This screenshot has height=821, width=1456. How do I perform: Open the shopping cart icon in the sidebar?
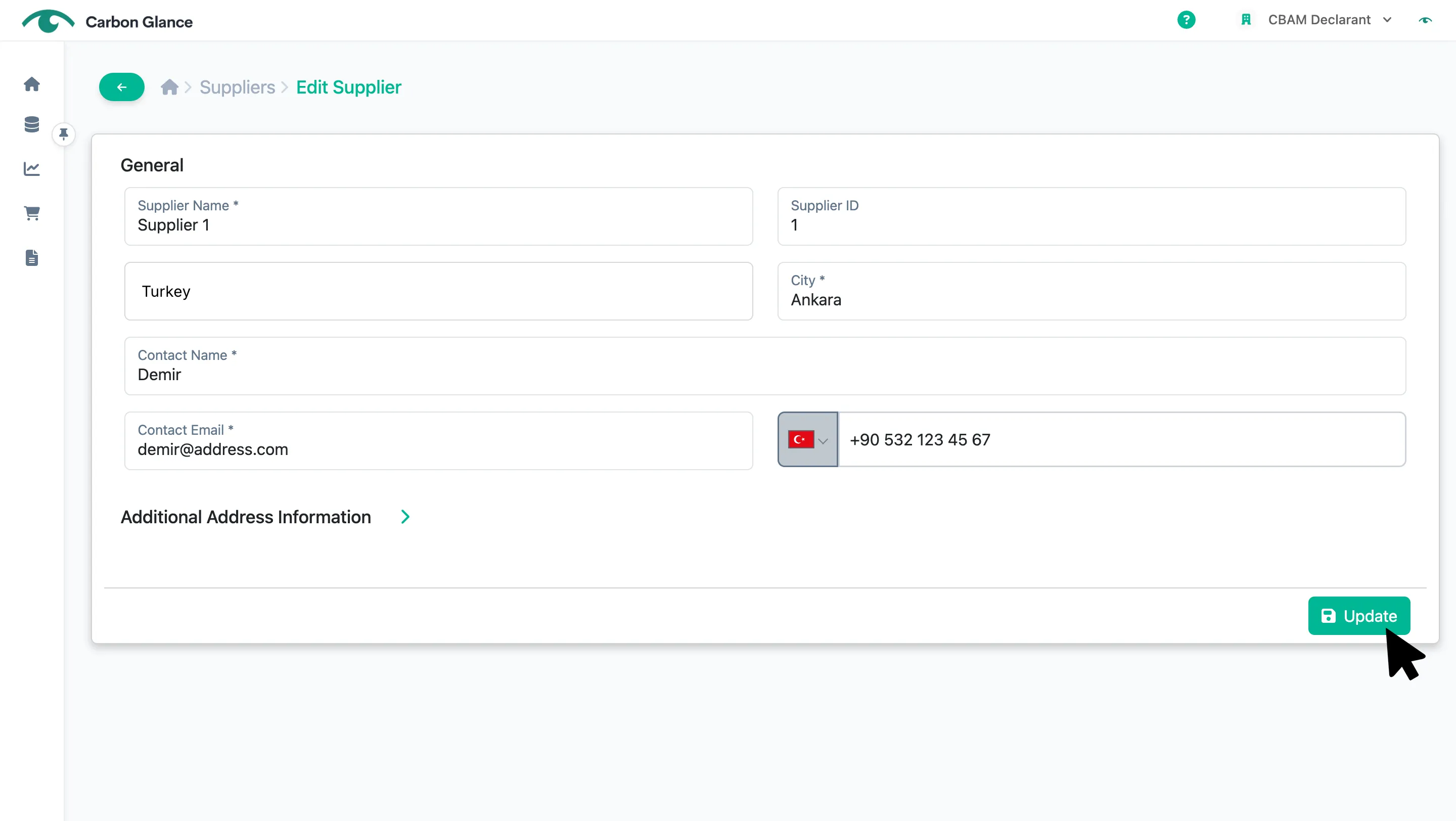click(32, 213)
